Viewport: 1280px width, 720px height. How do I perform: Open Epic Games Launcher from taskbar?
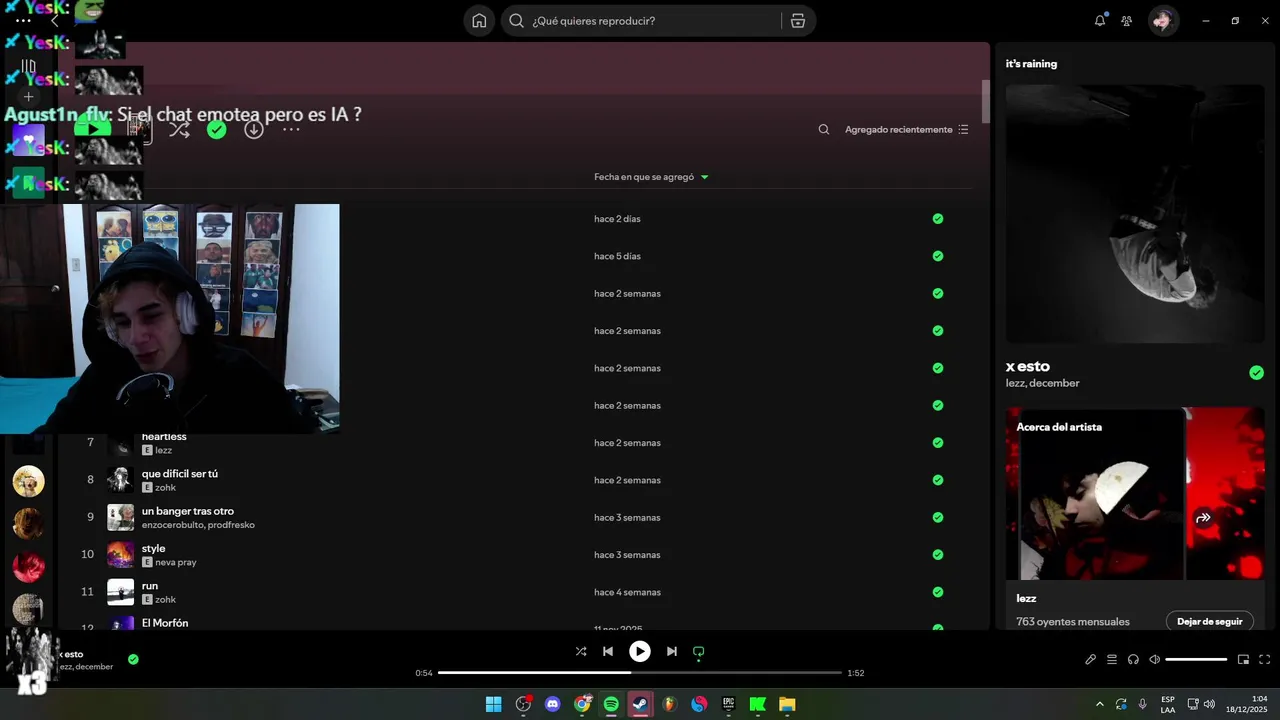729,704
